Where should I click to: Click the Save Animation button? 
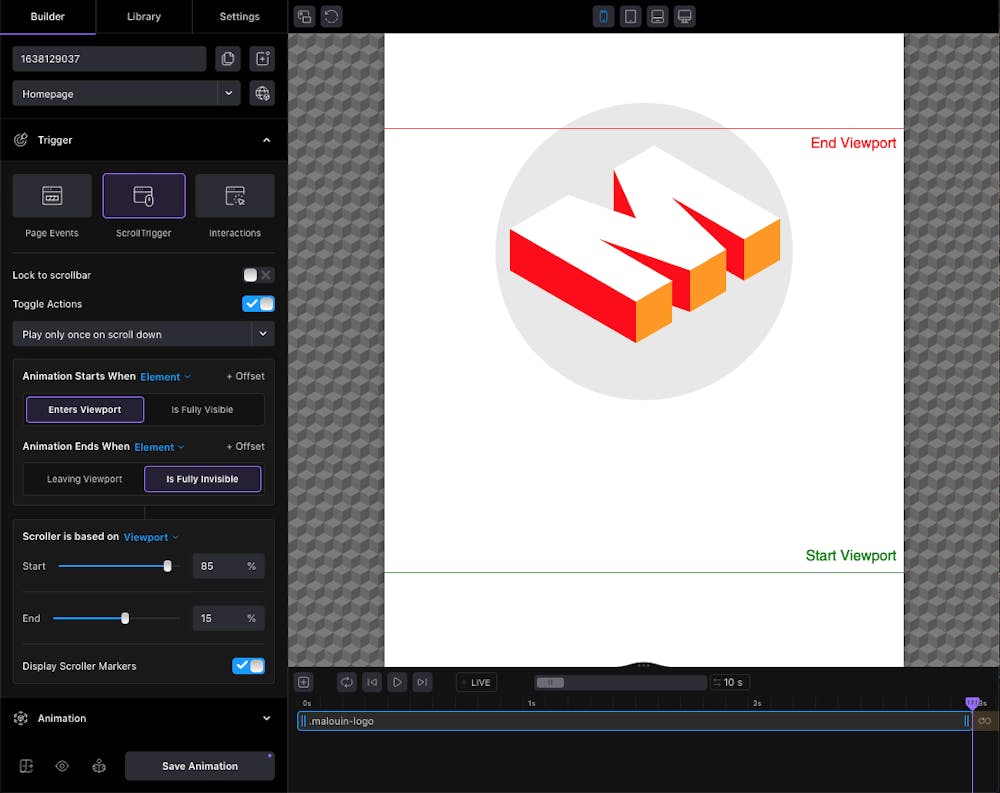pyautogui.click(x=200, y=766)
